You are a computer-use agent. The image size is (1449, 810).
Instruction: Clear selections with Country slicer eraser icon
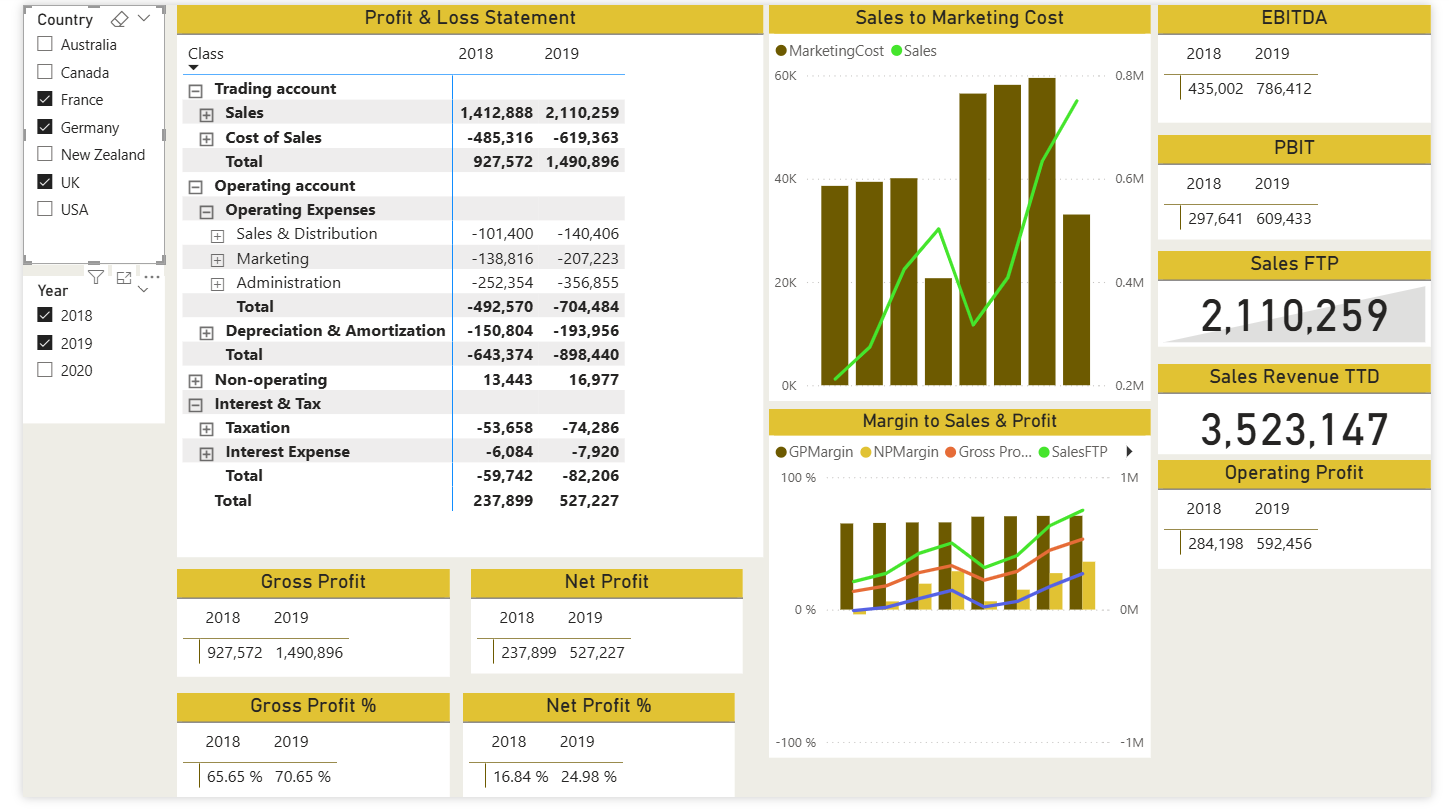[x=119, y=19]
